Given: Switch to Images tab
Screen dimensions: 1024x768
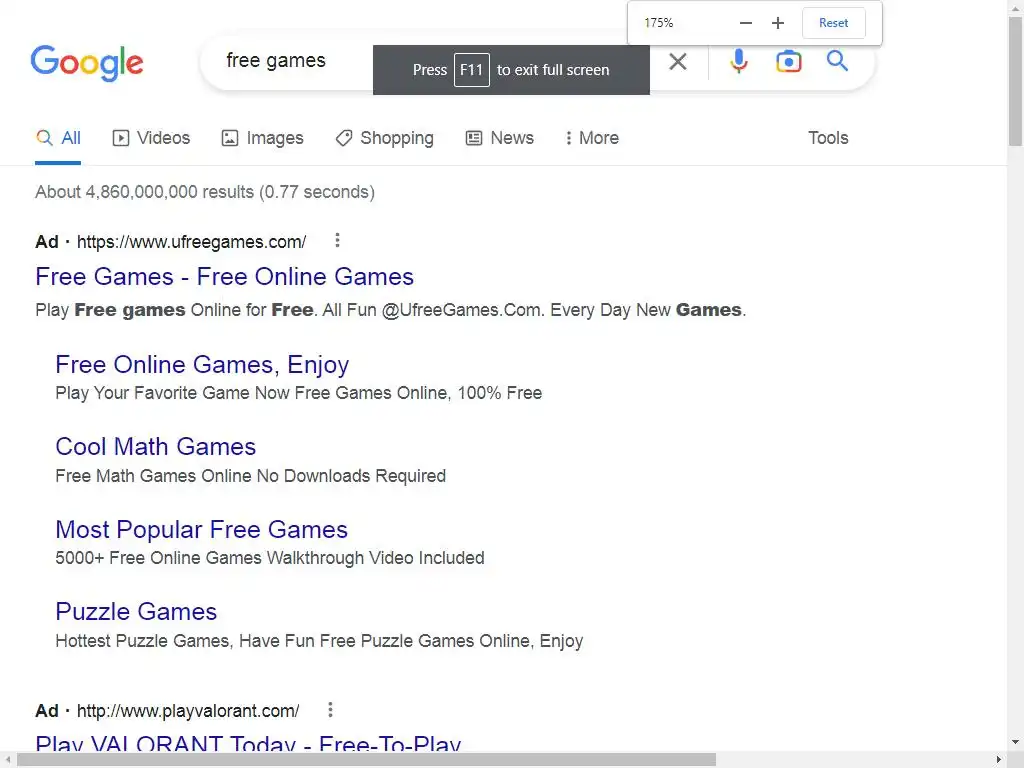Looking at the screenshot, I should (263, 138).
